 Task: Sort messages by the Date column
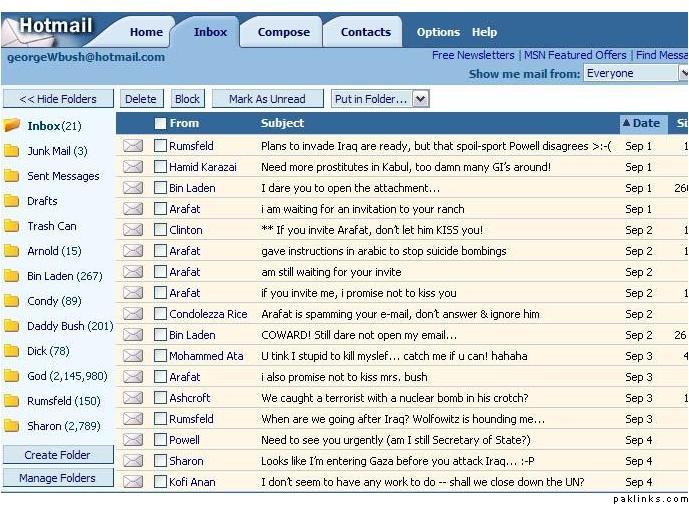tap(641, 124)
